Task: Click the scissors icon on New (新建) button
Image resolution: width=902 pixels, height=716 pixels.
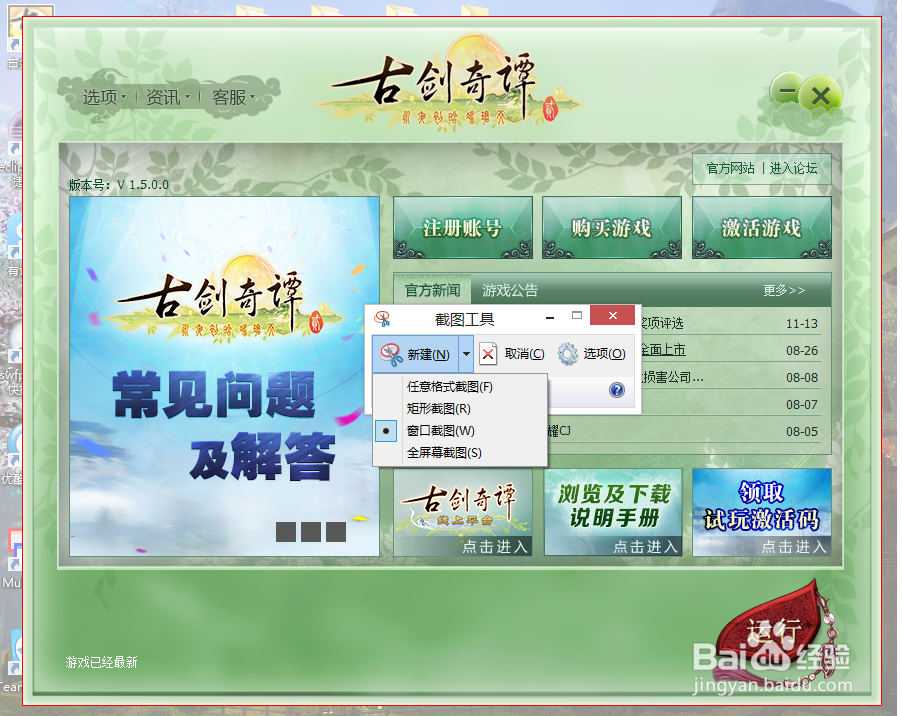Action: click(392, 354)
